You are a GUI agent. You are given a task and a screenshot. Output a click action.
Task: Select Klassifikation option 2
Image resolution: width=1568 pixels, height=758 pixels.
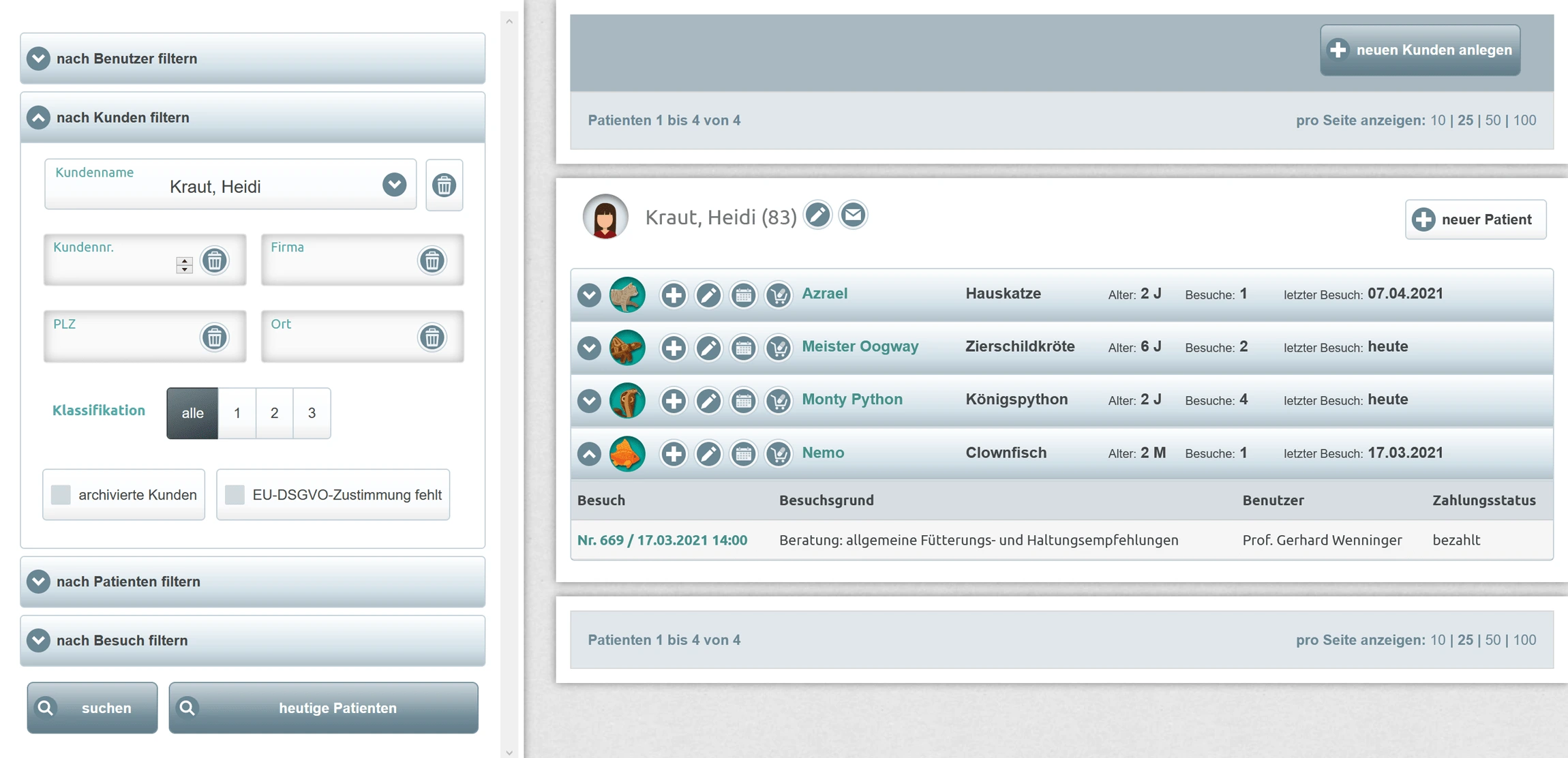coord(274,413)
